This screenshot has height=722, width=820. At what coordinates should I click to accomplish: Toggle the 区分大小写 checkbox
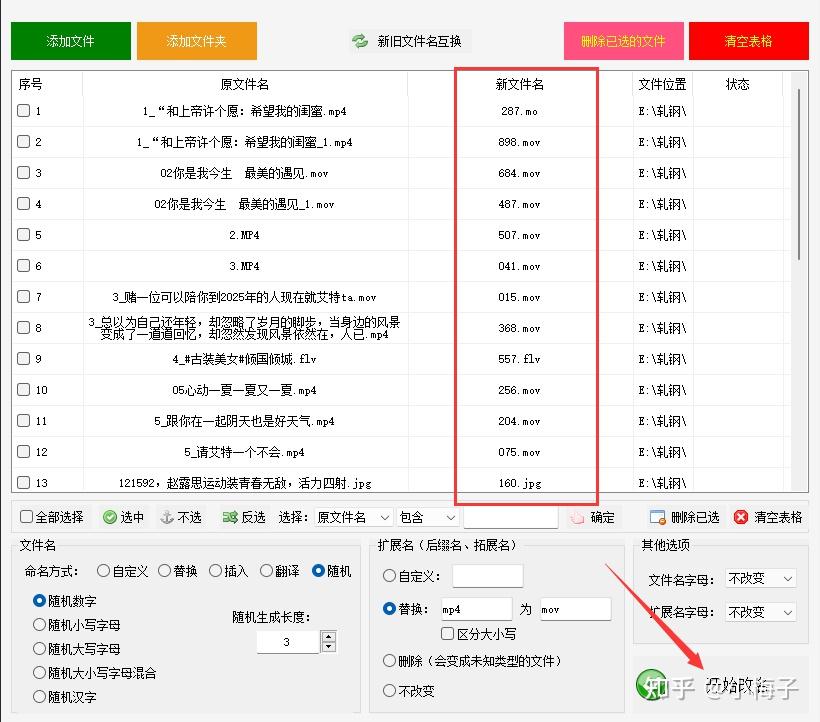pos(447,634)
